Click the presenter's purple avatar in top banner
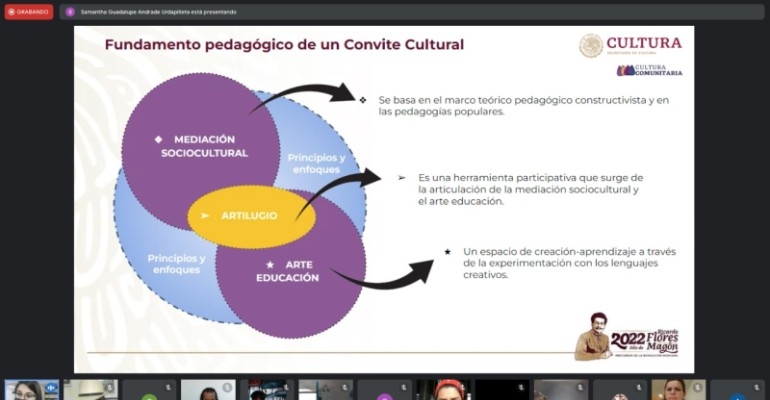The height and width of the screenshot is (400, 770). click(x=70, y=12)
